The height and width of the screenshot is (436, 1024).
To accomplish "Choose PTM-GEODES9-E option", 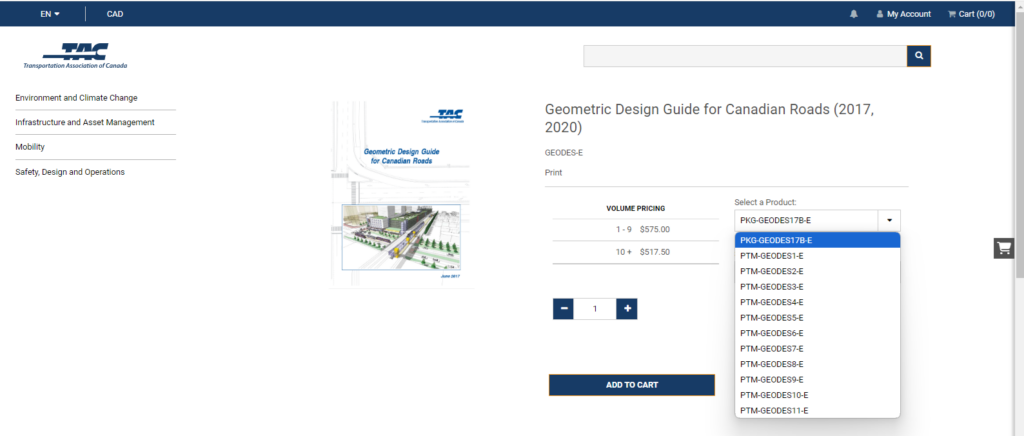I will 818,379.
